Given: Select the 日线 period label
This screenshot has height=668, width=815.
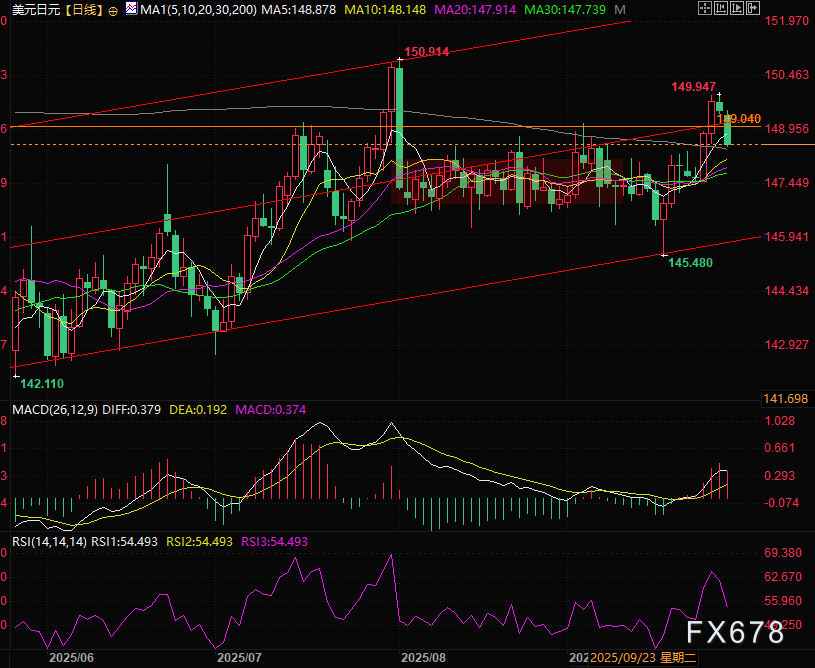Looking at the screenshot, I should pyautogui.click(x=87, y=9).
